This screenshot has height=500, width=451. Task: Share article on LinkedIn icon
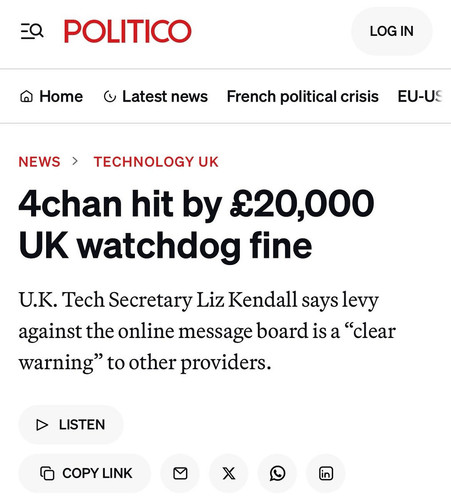[x=326, y=473]
